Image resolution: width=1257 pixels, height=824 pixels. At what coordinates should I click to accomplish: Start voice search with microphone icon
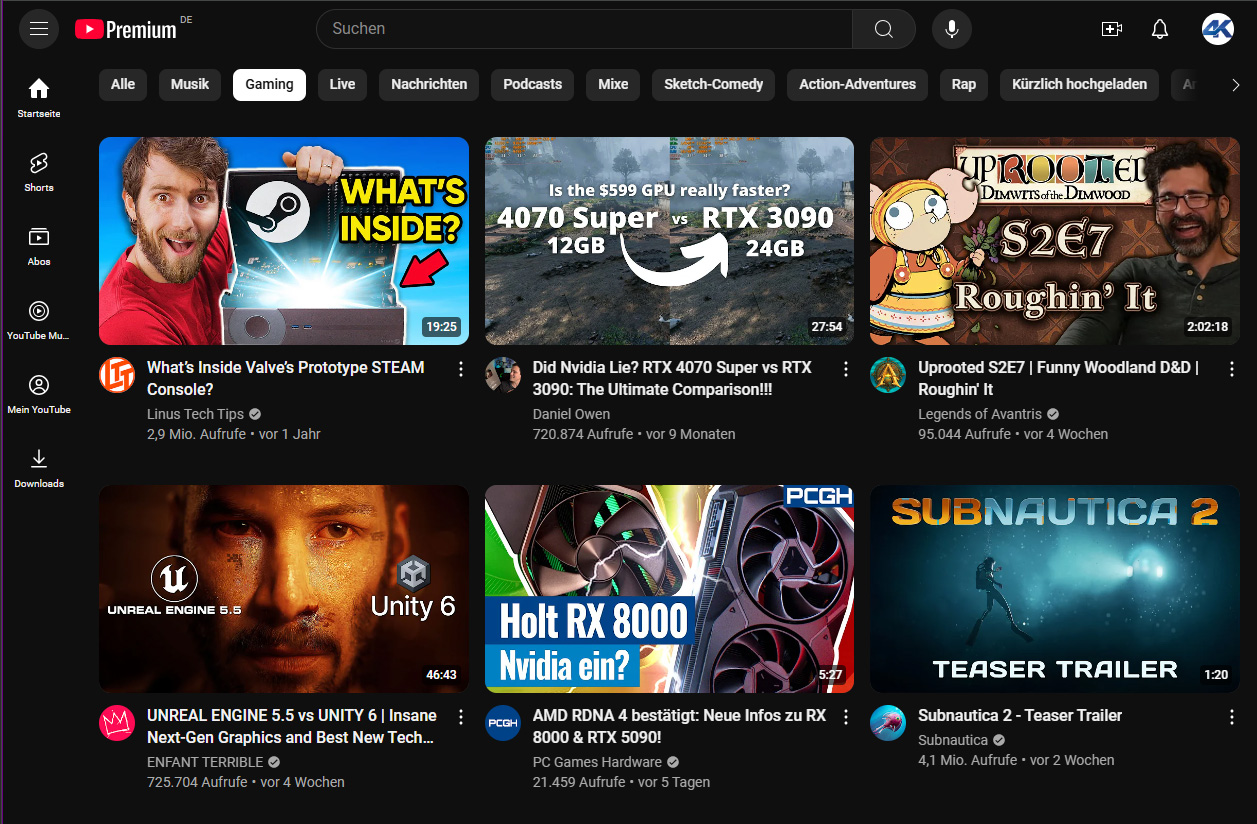952,29
